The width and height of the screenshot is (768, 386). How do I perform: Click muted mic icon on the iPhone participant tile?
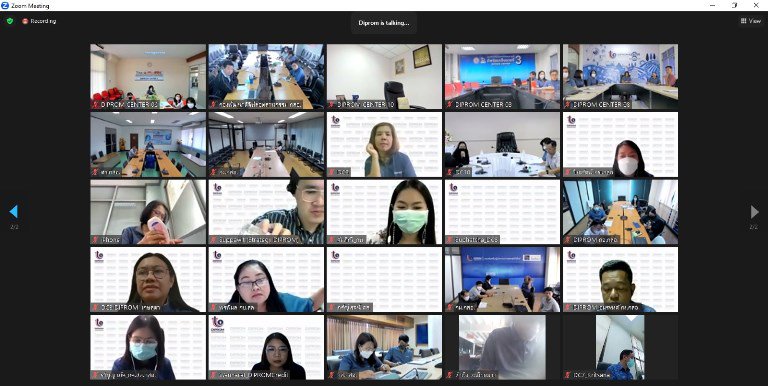tap(95, 240)
